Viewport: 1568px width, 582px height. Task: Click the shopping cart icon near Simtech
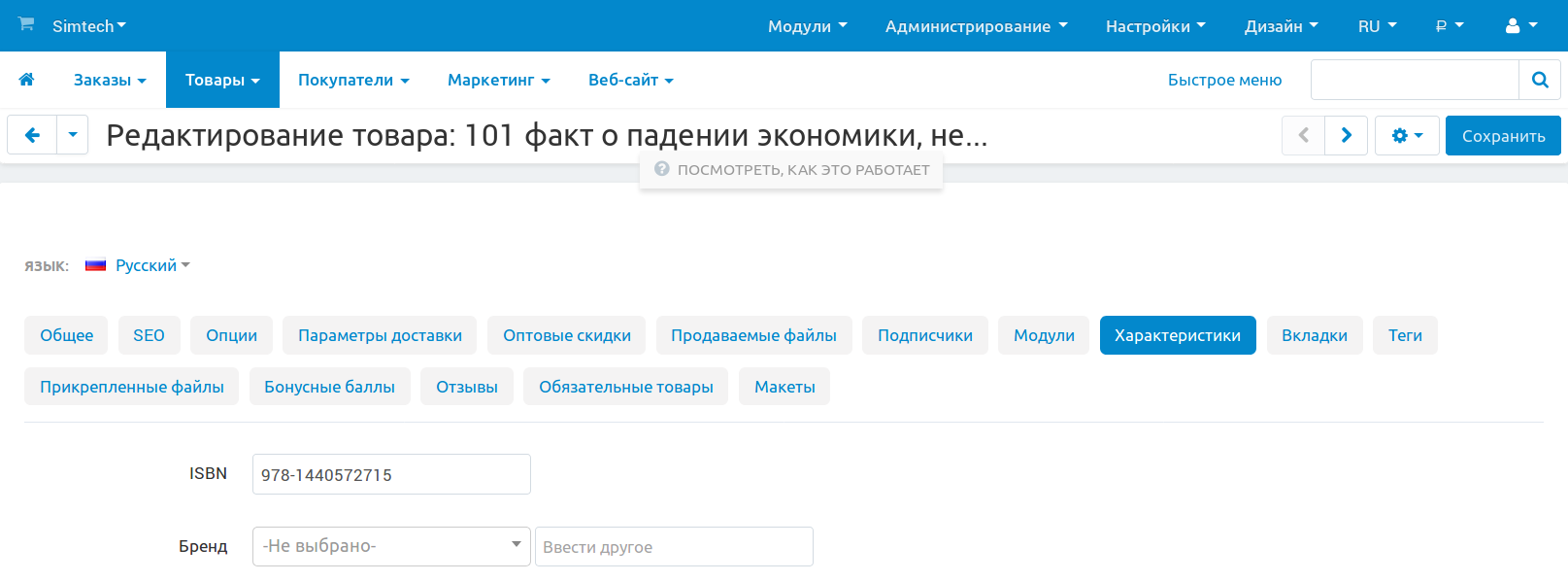(x=26, y=24)
